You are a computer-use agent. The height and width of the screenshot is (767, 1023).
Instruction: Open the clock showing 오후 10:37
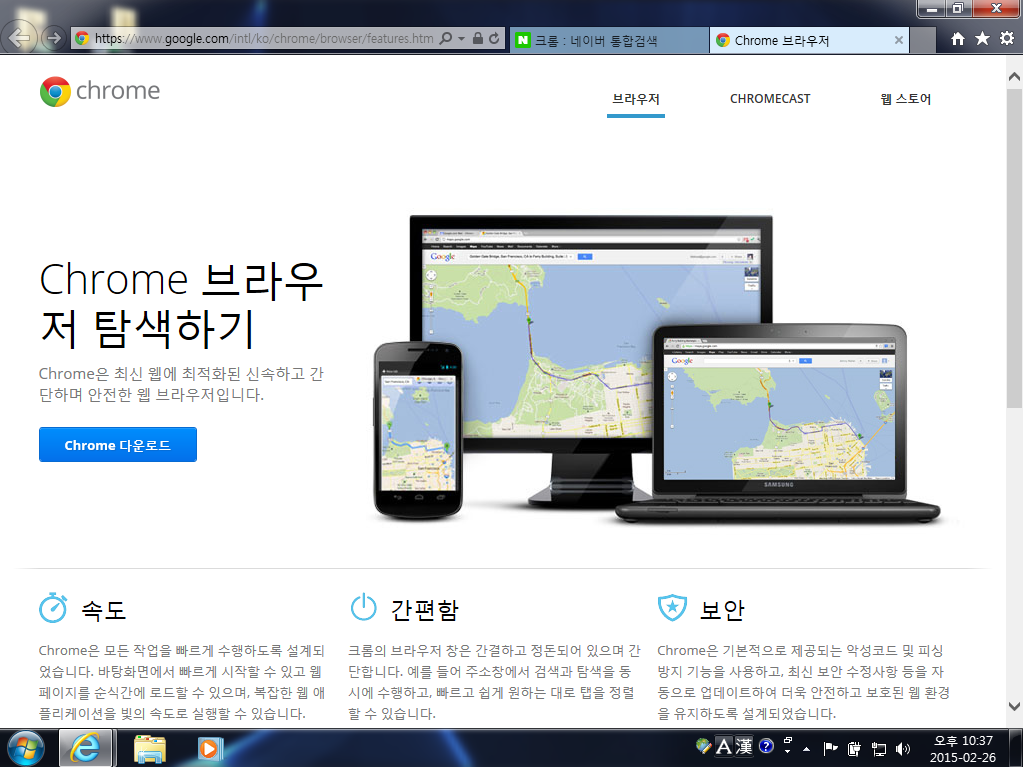pyautogui.click(x=963, y=749)
